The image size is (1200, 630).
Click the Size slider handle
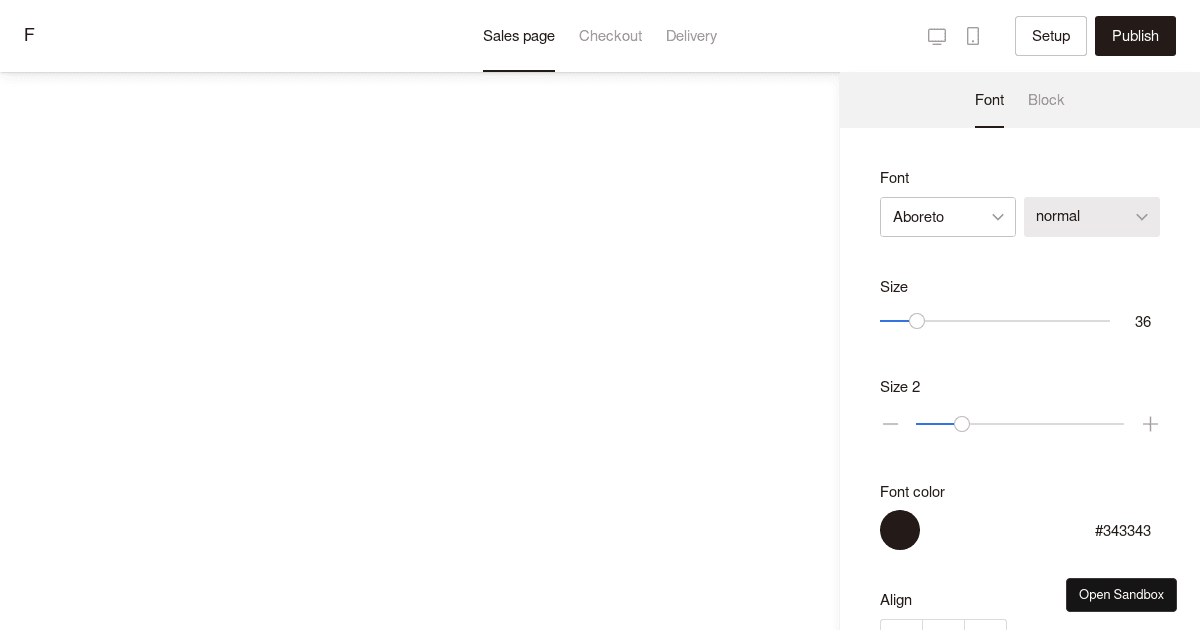tap(917, 321)
